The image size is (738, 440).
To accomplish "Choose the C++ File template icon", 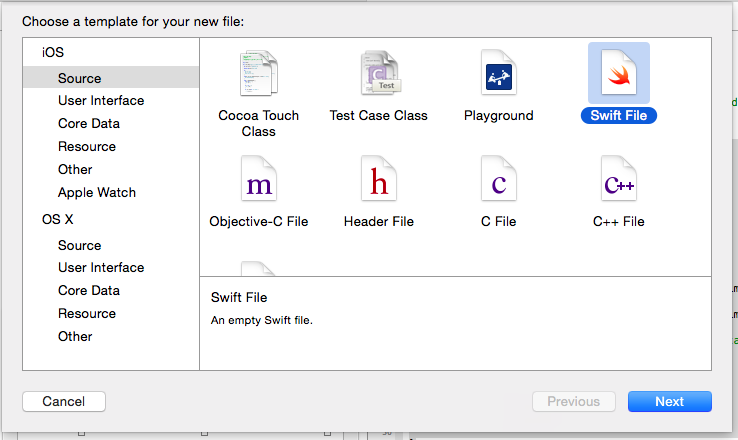I will coord(618,179).
